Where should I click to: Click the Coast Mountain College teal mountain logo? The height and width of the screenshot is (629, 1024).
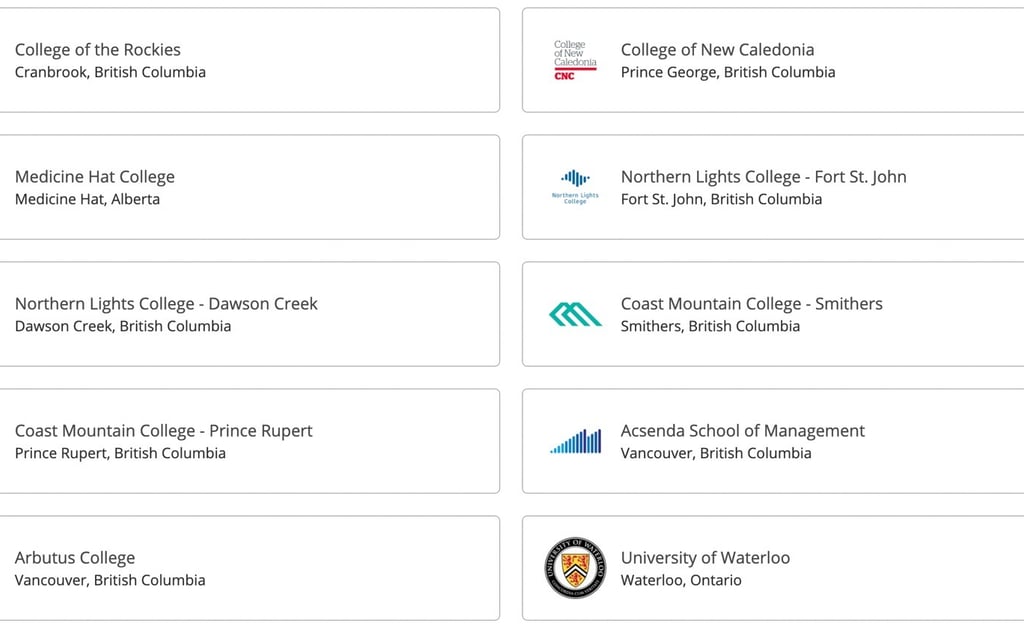pos(575,314)
